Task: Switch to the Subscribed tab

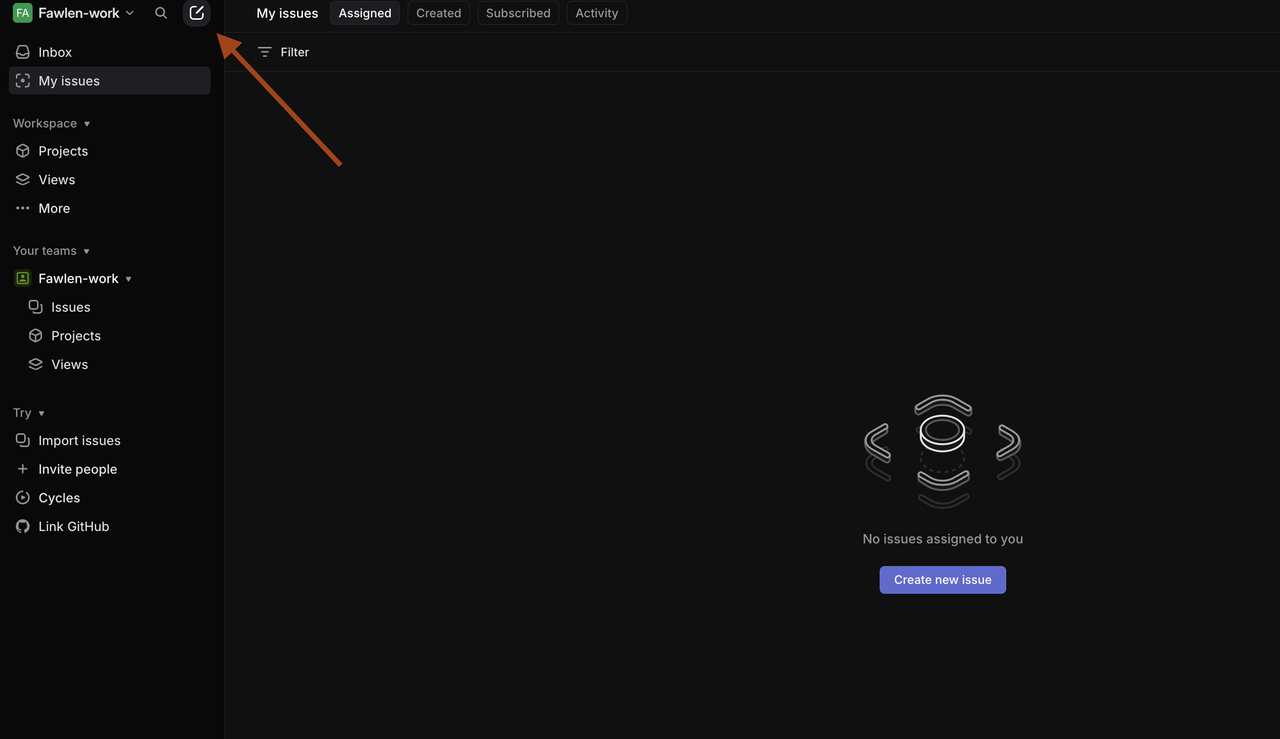Action: pos(518,13)
